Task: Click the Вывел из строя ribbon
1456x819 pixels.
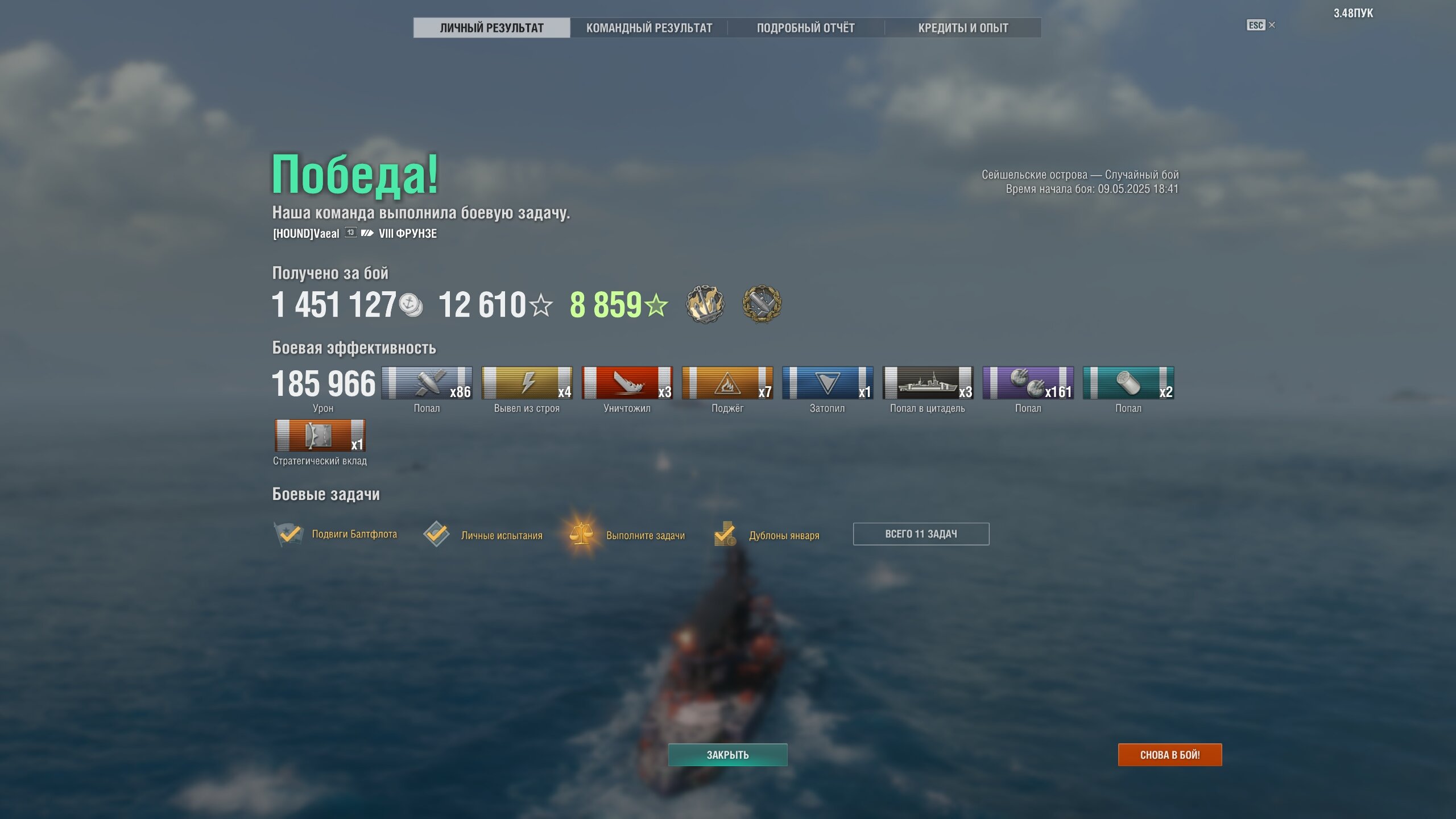Action: [527, 383]
